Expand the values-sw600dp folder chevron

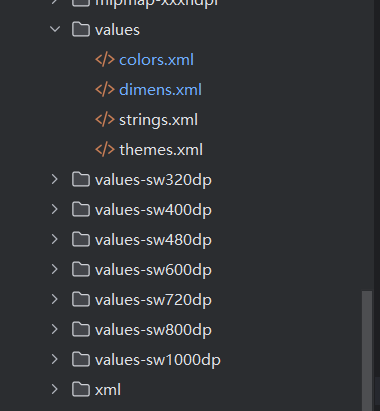tap(55, 269)
